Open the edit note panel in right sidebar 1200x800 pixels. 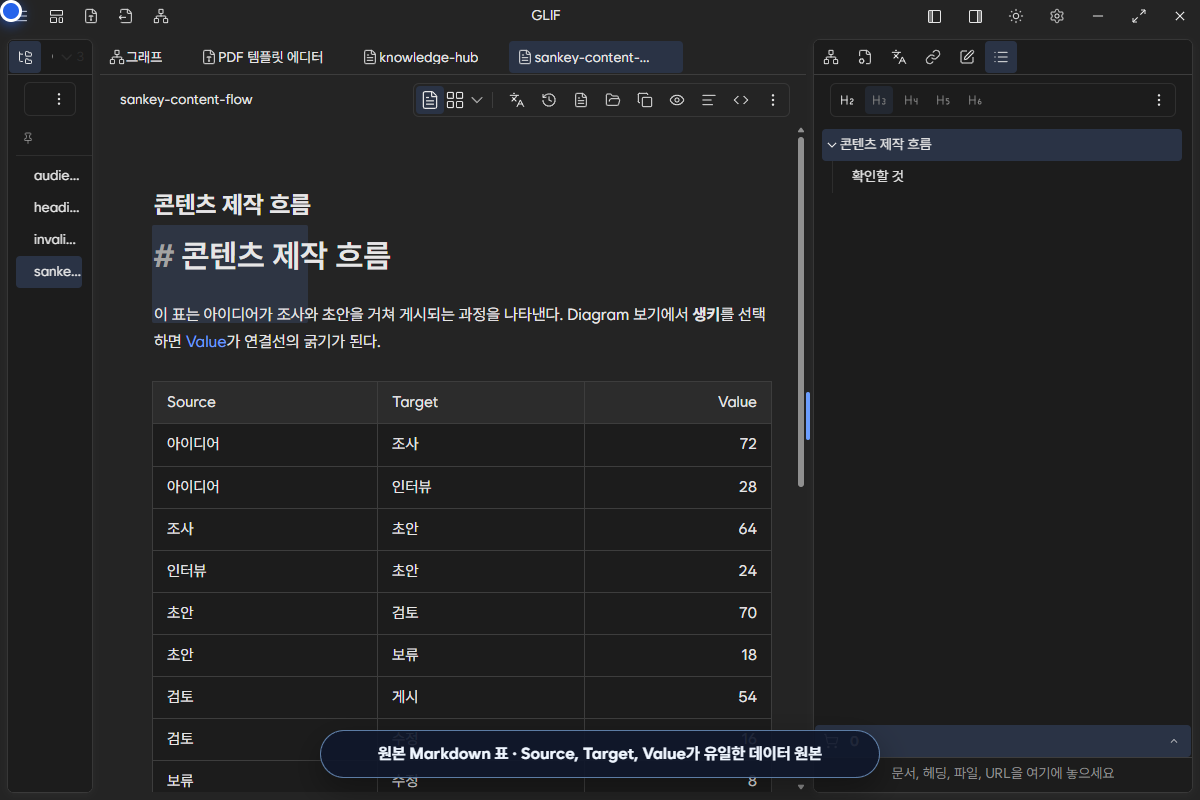pyautogui.click(x=967, y=57)
